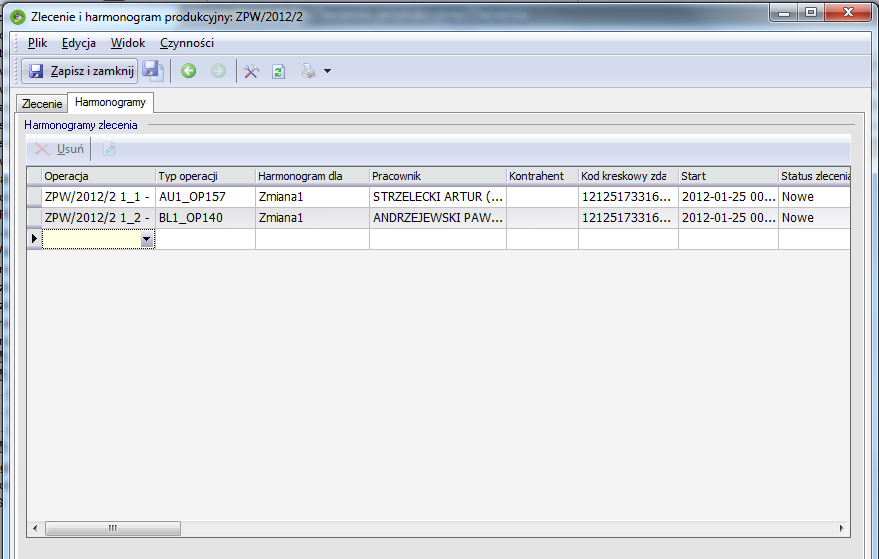The width and height of the screenshot is (879, 559).
Task: Click the BL1_OP140 cell
Action: [x=205, y=218]
